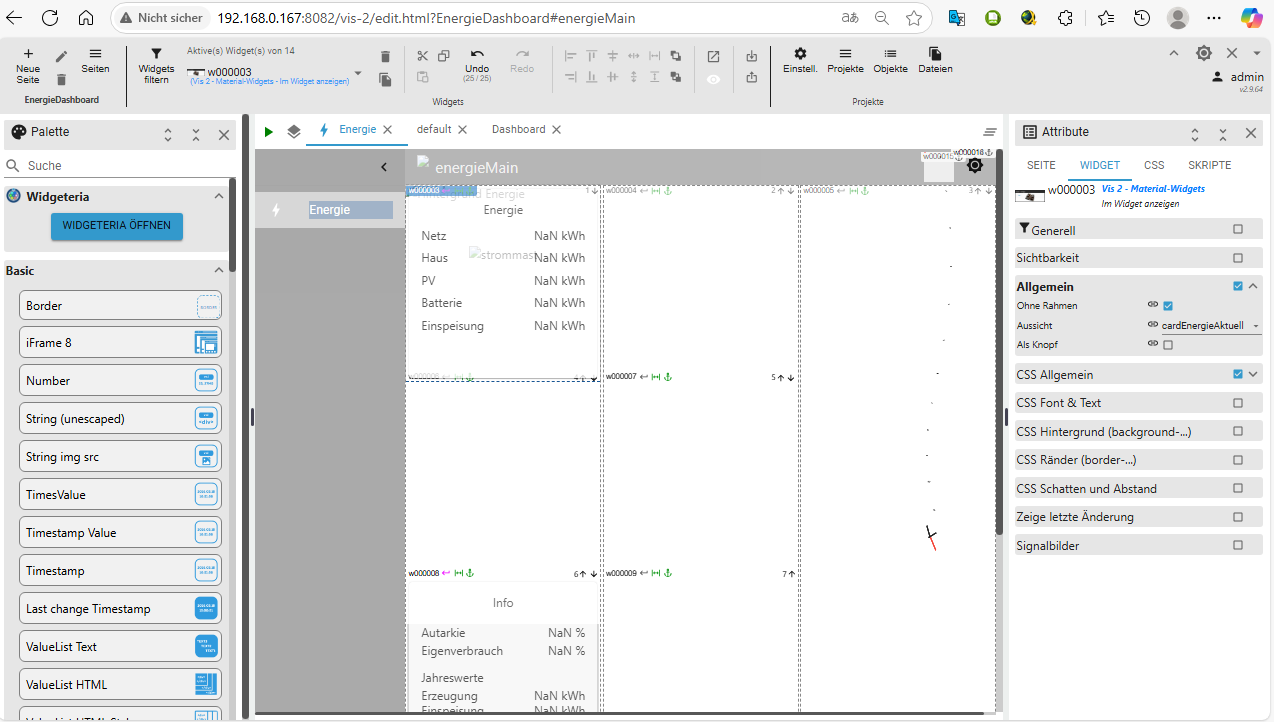
Task: Open the Dateien file manager
Action: coord(935,61)
